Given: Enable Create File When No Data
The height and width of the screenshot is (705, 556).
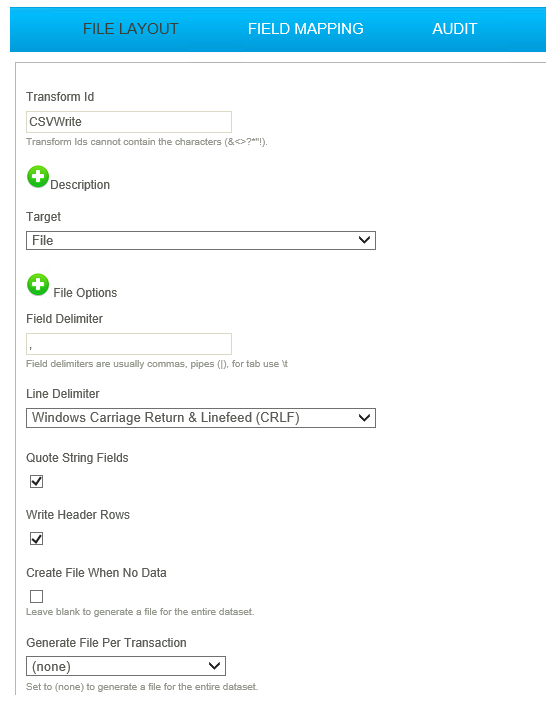Looking at the screenshot, I should [x=36, y=597].
